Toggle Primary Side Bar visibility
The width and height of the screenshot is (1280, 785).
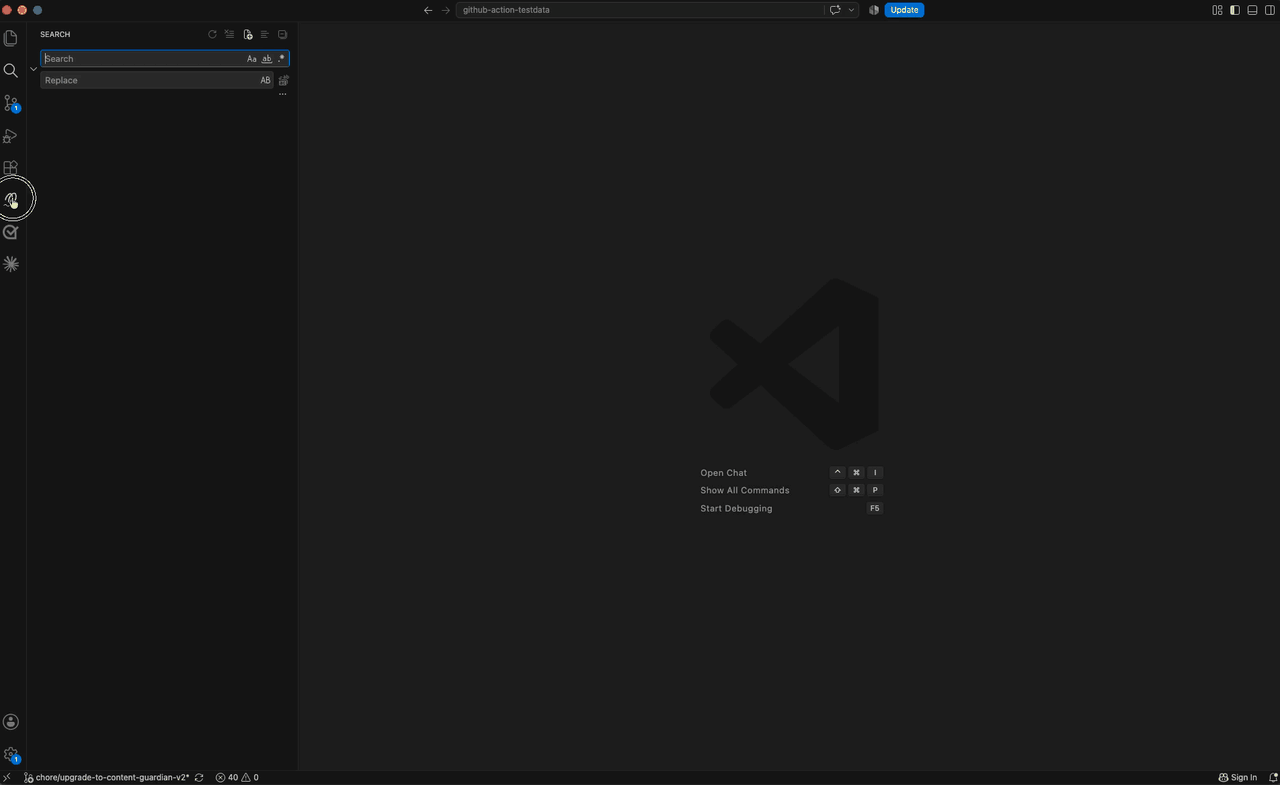coord(1235,10)
